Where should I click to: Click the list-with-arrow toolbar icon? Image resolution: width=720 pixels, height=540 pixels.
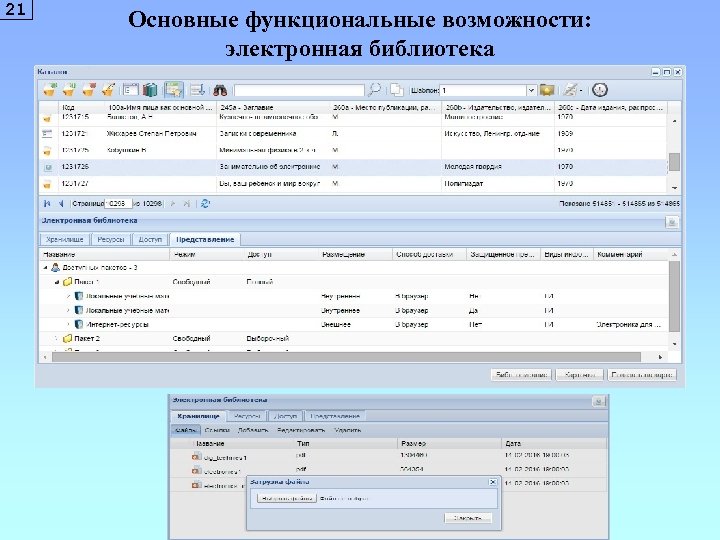198,90
